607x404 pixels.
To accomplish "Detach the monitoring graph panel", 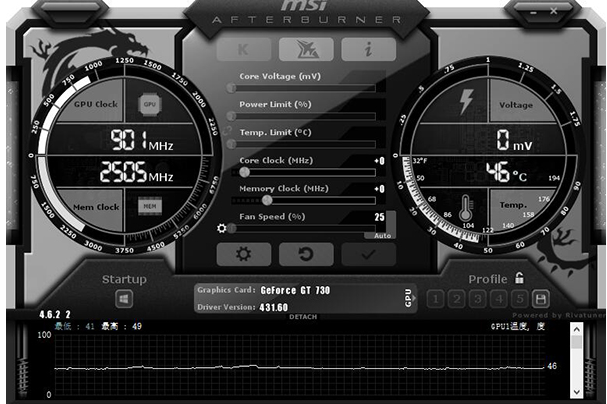I will (303, 317).
